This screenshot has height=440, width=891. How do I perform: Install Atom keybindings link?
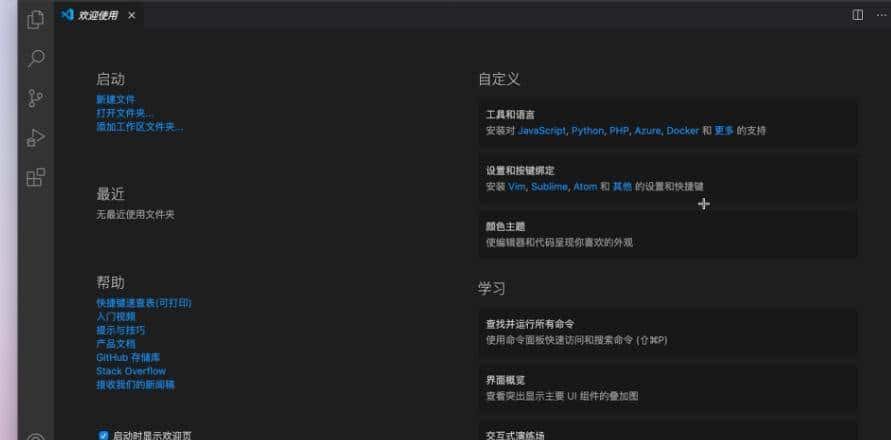pyautogui.click(x=585, y=186)
